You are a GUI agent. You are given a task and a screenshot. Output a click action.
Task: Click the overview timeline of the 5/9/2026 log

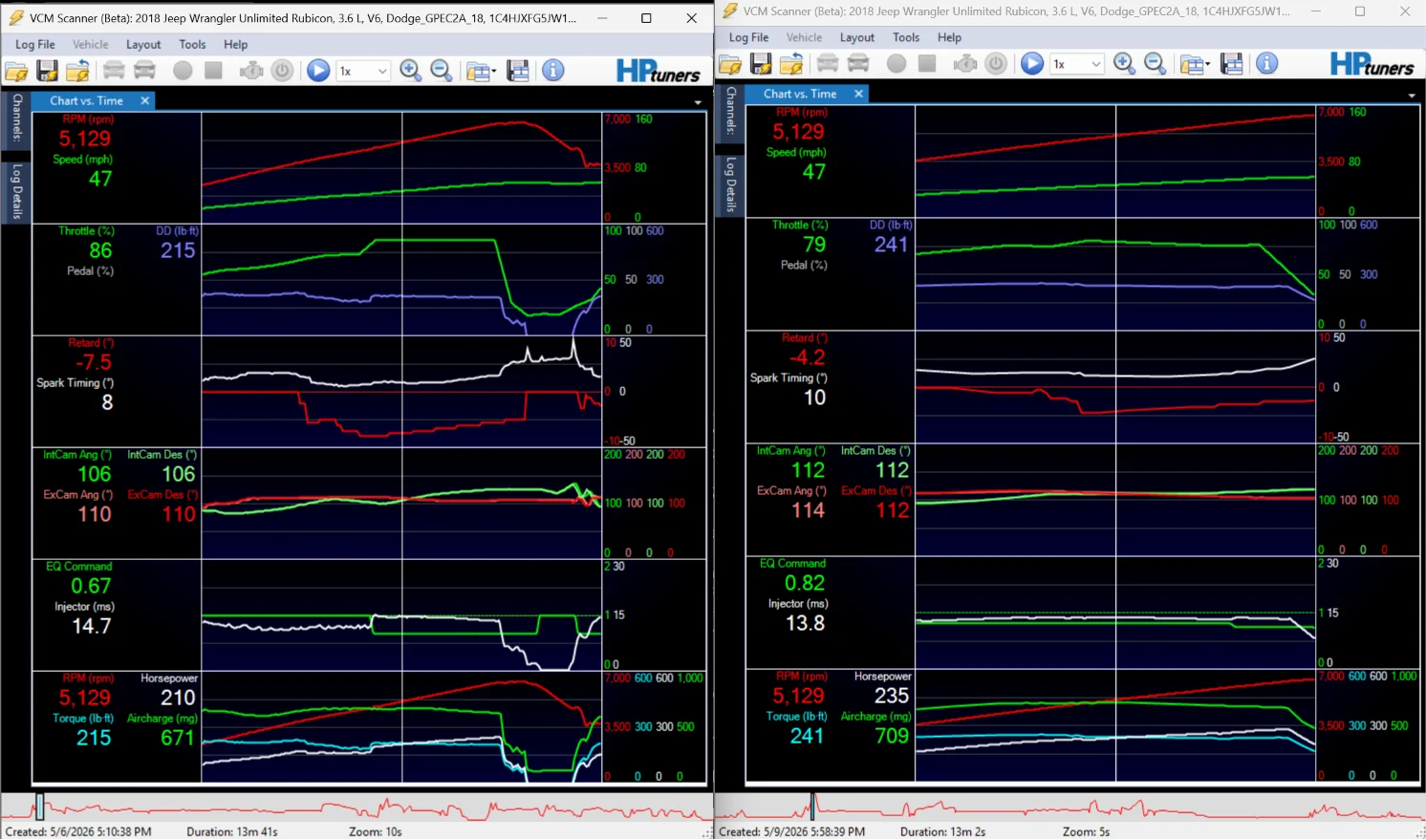(x=1069, y=808)
